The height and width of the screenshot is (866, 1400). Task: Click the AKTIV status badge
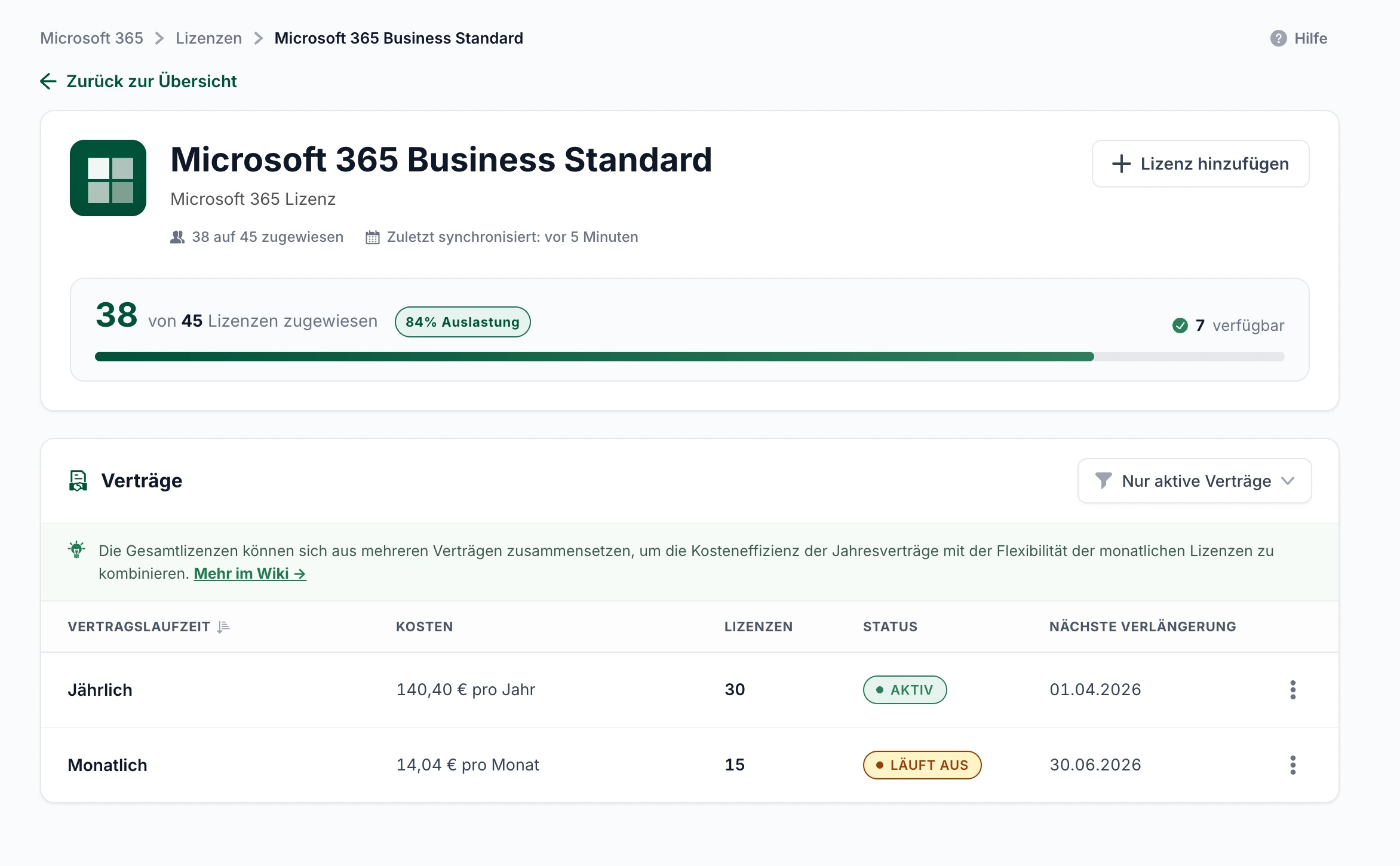point(905,690)
